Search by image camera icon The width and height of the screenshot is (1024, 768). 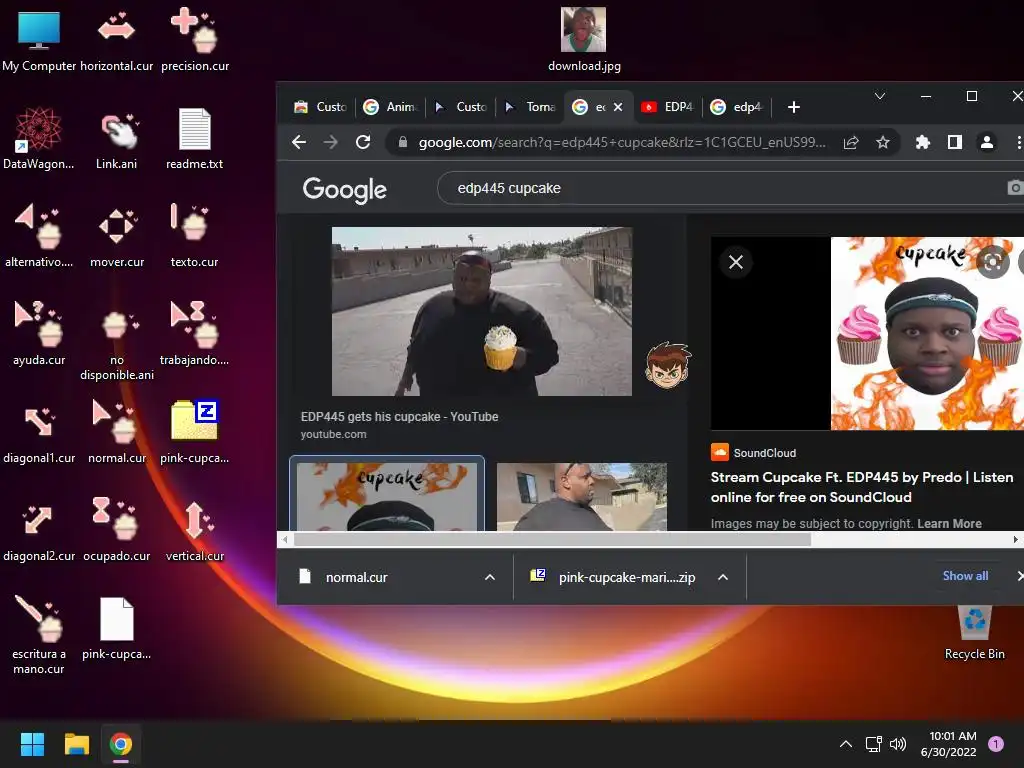pyautogui.click(x=1015, y=188)
